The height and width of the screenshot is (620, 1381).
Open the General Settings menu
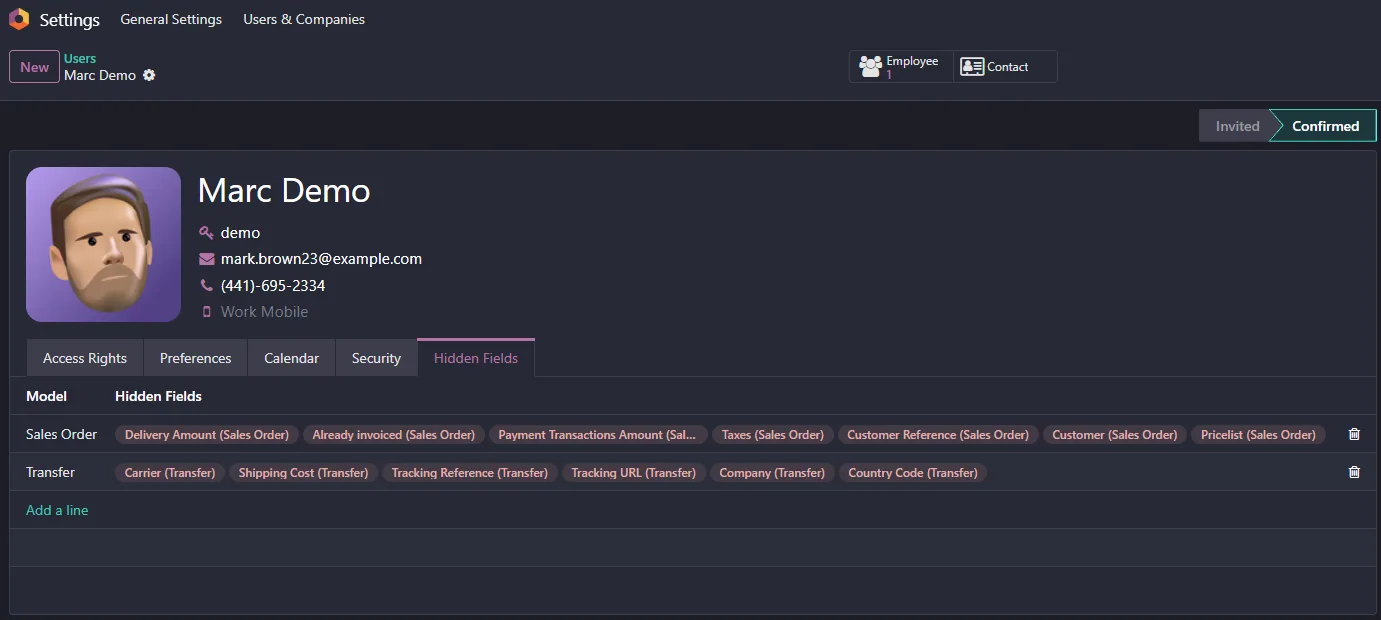point(171,19)
